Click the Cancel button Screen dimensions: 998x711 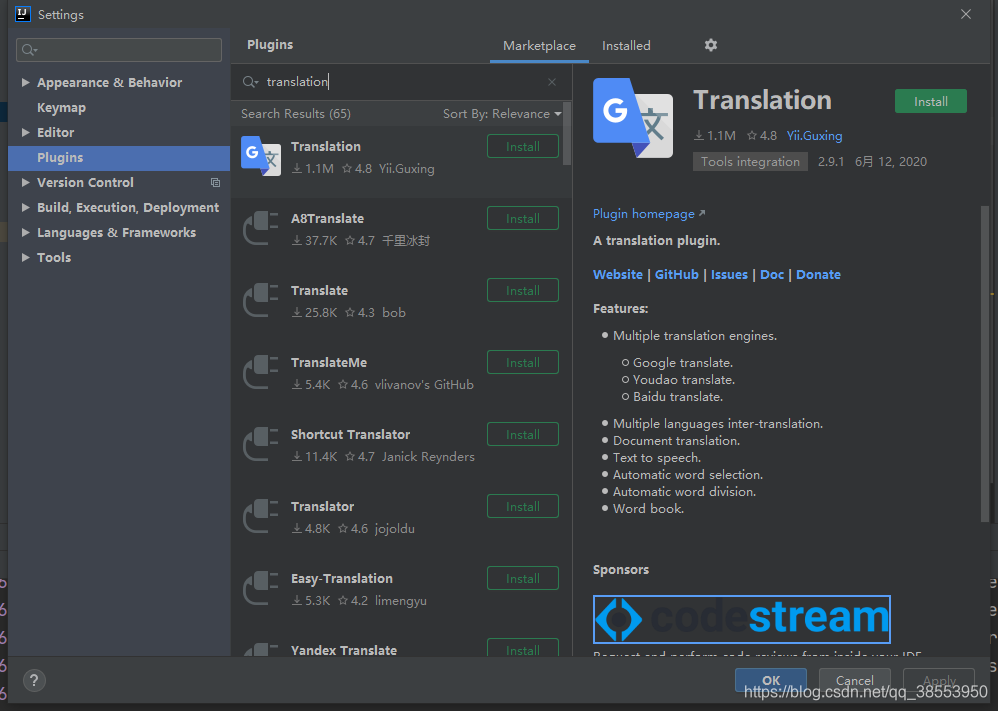coord(854,680)
